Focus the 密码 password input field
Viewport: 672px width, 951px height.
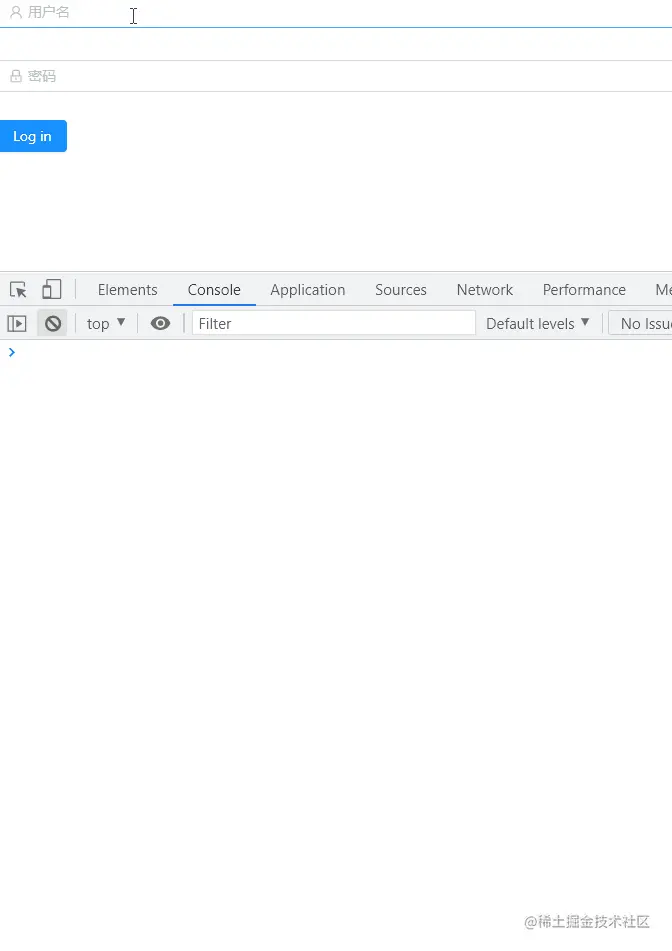click(x=336, y=76)
